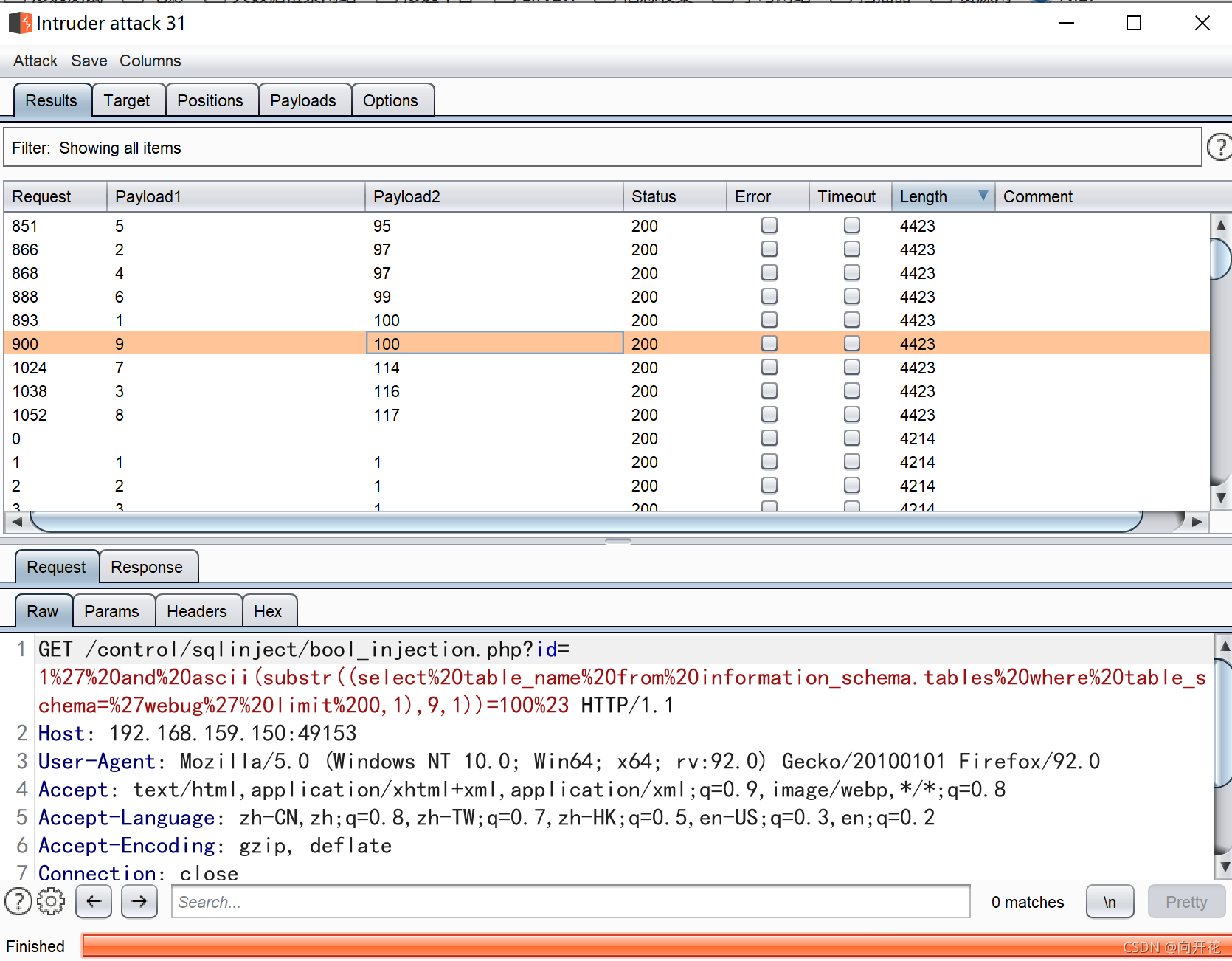Image resolution: width=1232 pixels, height=961 pixels.
Task: Click the Finished attack progress bar
Action: coord(656,945)
